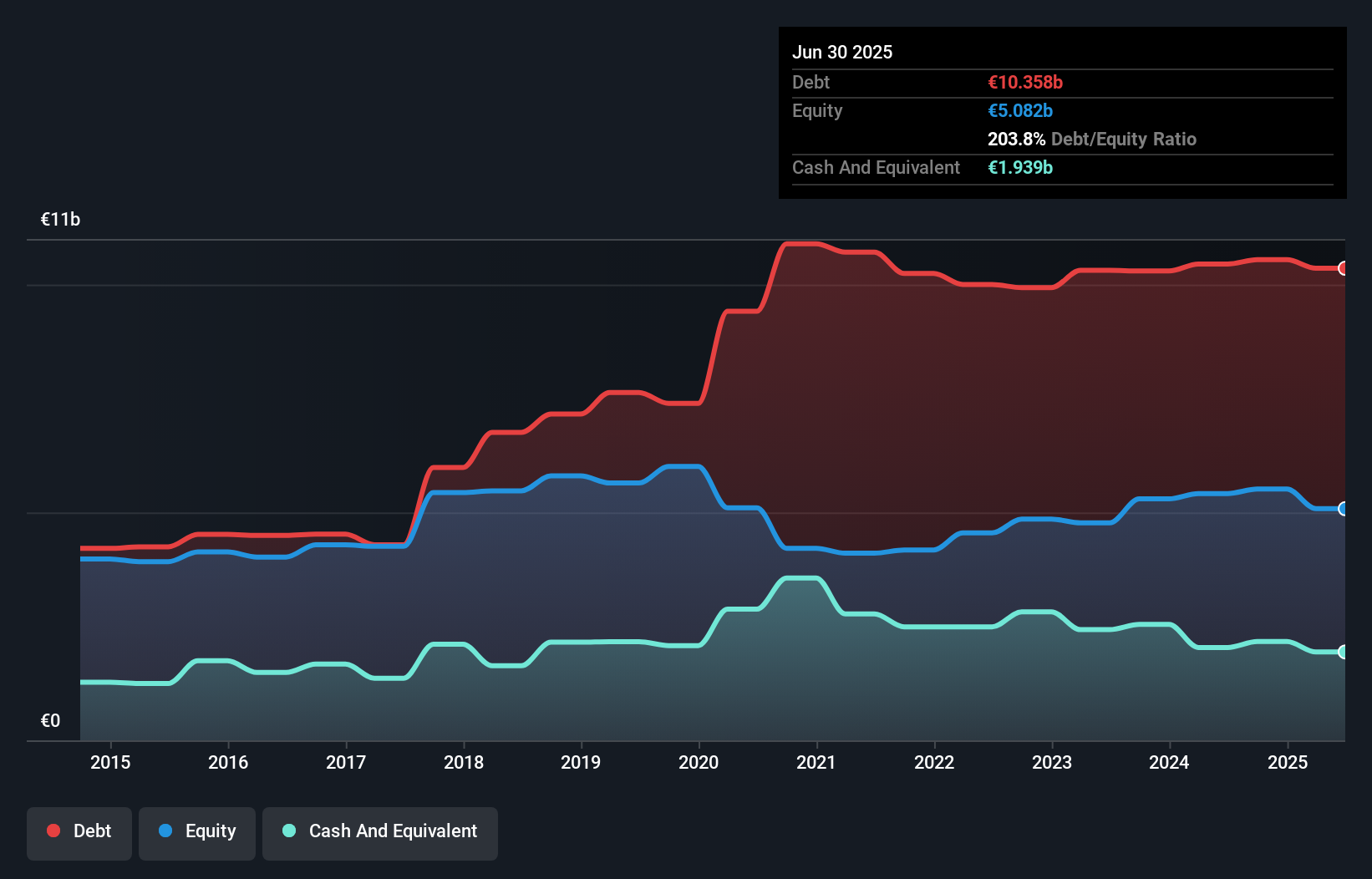
Task: Select the 2020 year label on axis
Action: [699, 762]
